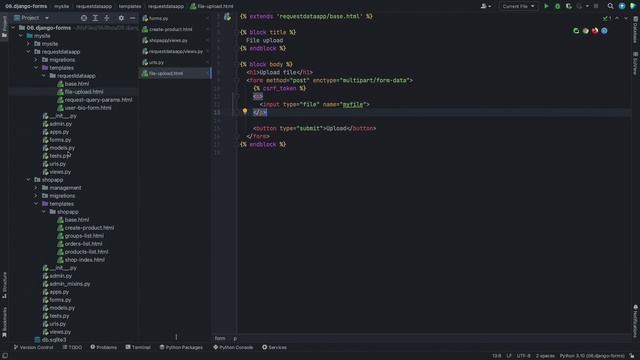Screen dimensions: 640x360
Task: Expand the inner mysite folder
Action: pos(29,44)
